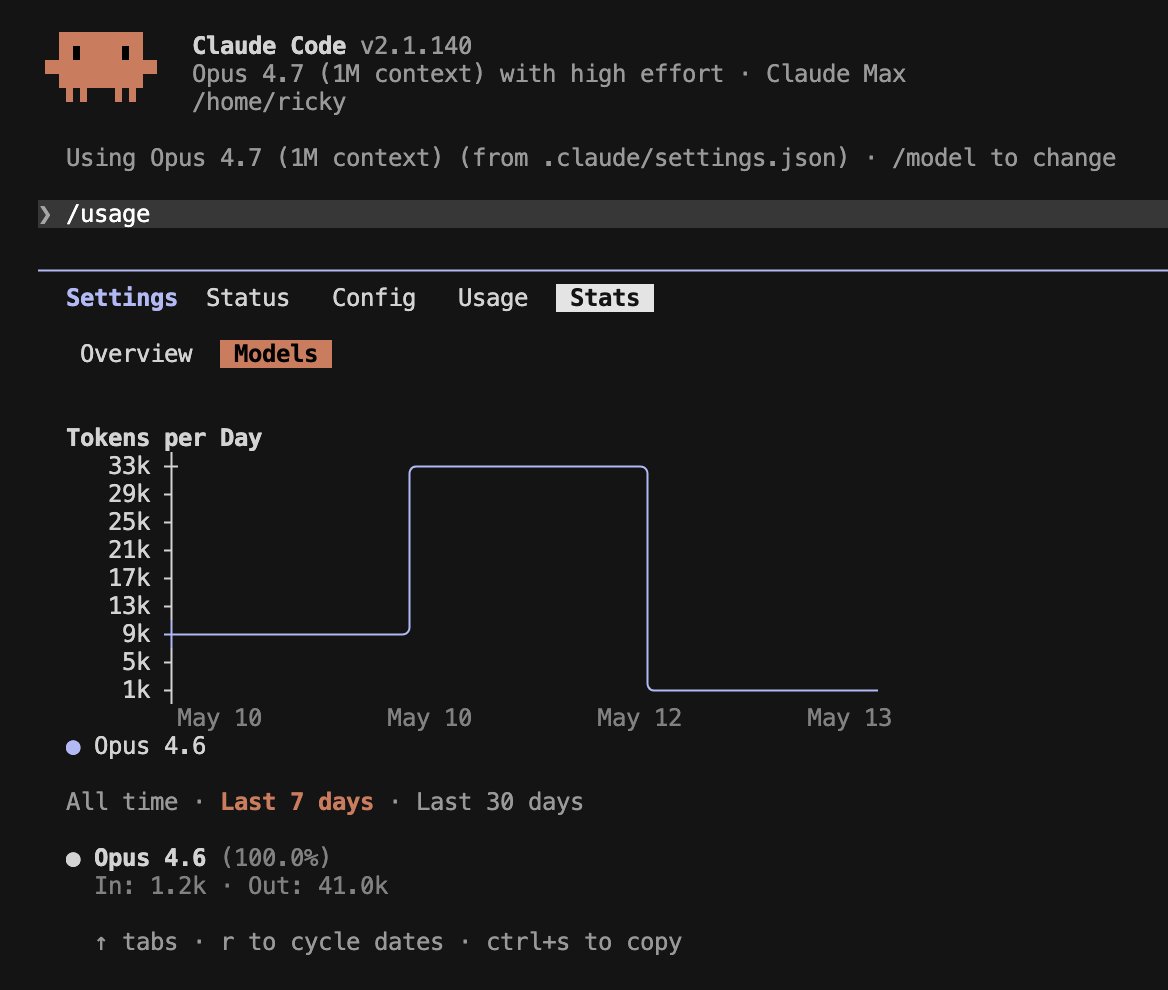Screen dimensions: 1168x990
Task: Switch to the Status tab
Action: tap(247, 298)
